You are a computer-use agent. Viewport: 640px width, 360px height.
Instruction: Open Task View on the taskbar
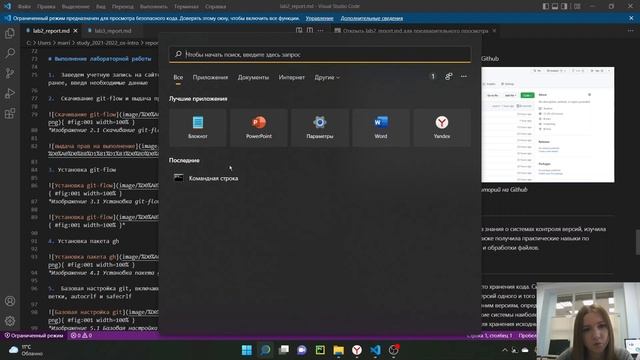point(284,350)
